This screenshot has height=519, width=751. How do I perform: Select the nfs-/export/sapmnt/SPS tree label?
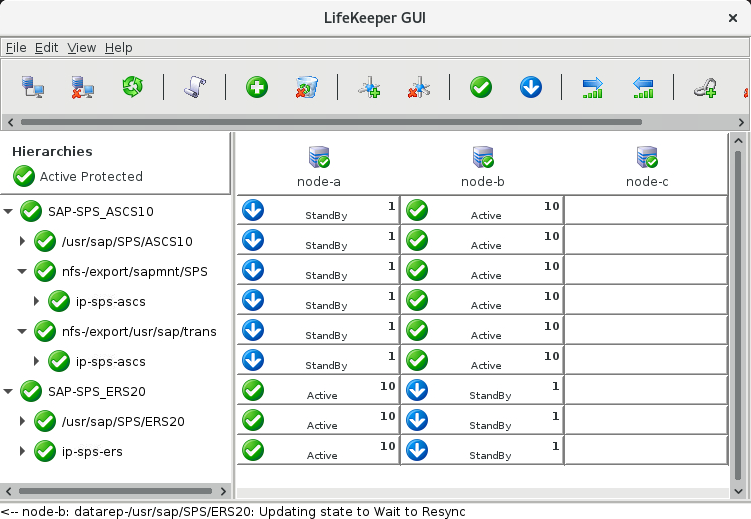(135, 271)
